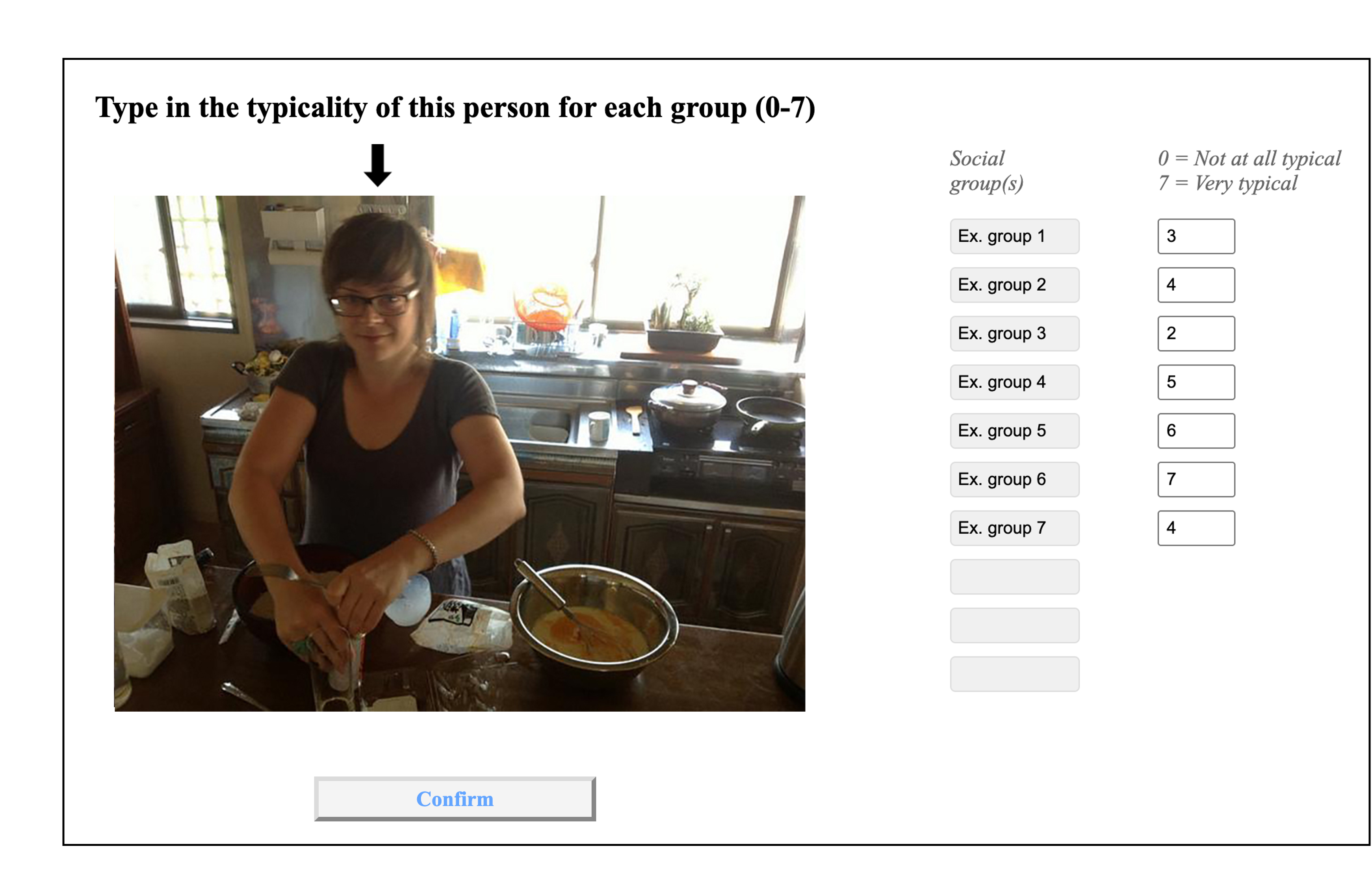Select the Ex. group 3 label box
Viewport: 1372px width, 877px height.
click(x=1014, y=334)
